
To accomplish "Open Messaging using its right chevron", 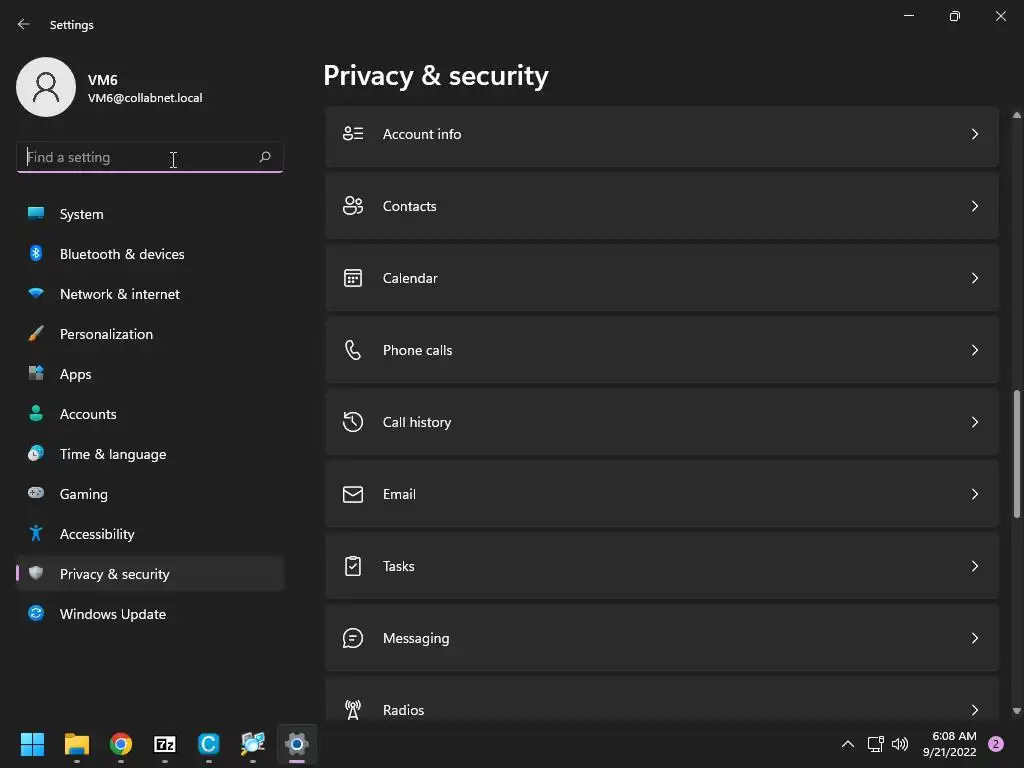I will (975, 638).
